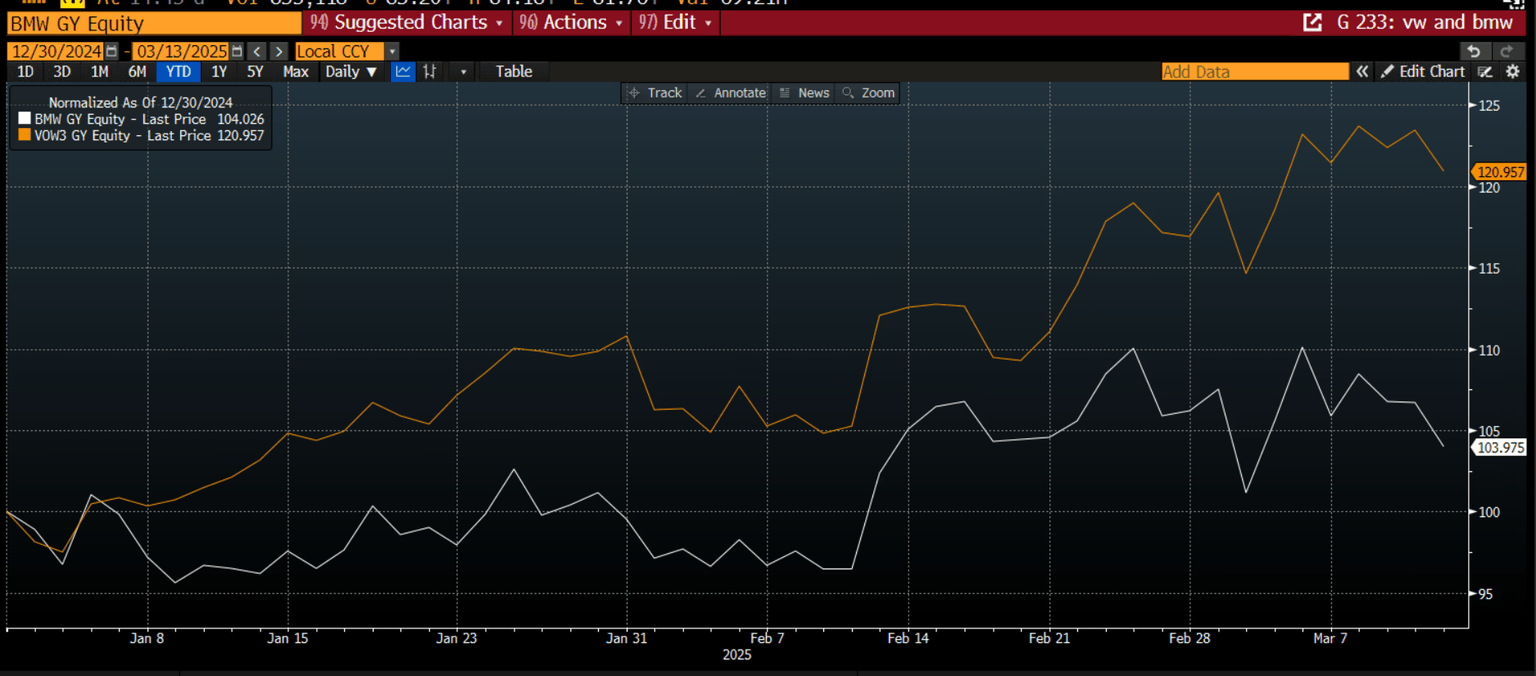Toggle News overlay on chart

[x=804, y=93]
